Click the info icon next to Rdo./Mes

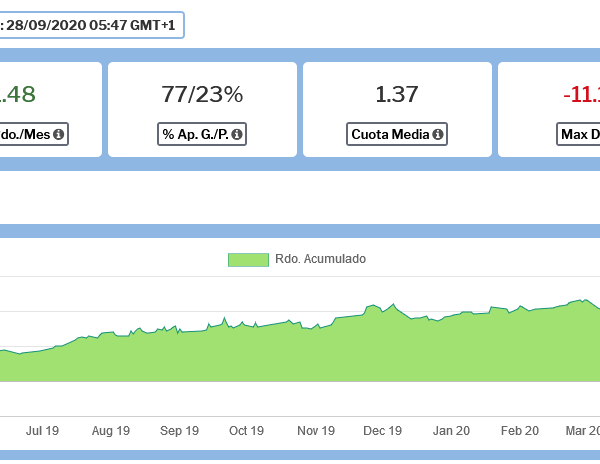tap(59, 134)
